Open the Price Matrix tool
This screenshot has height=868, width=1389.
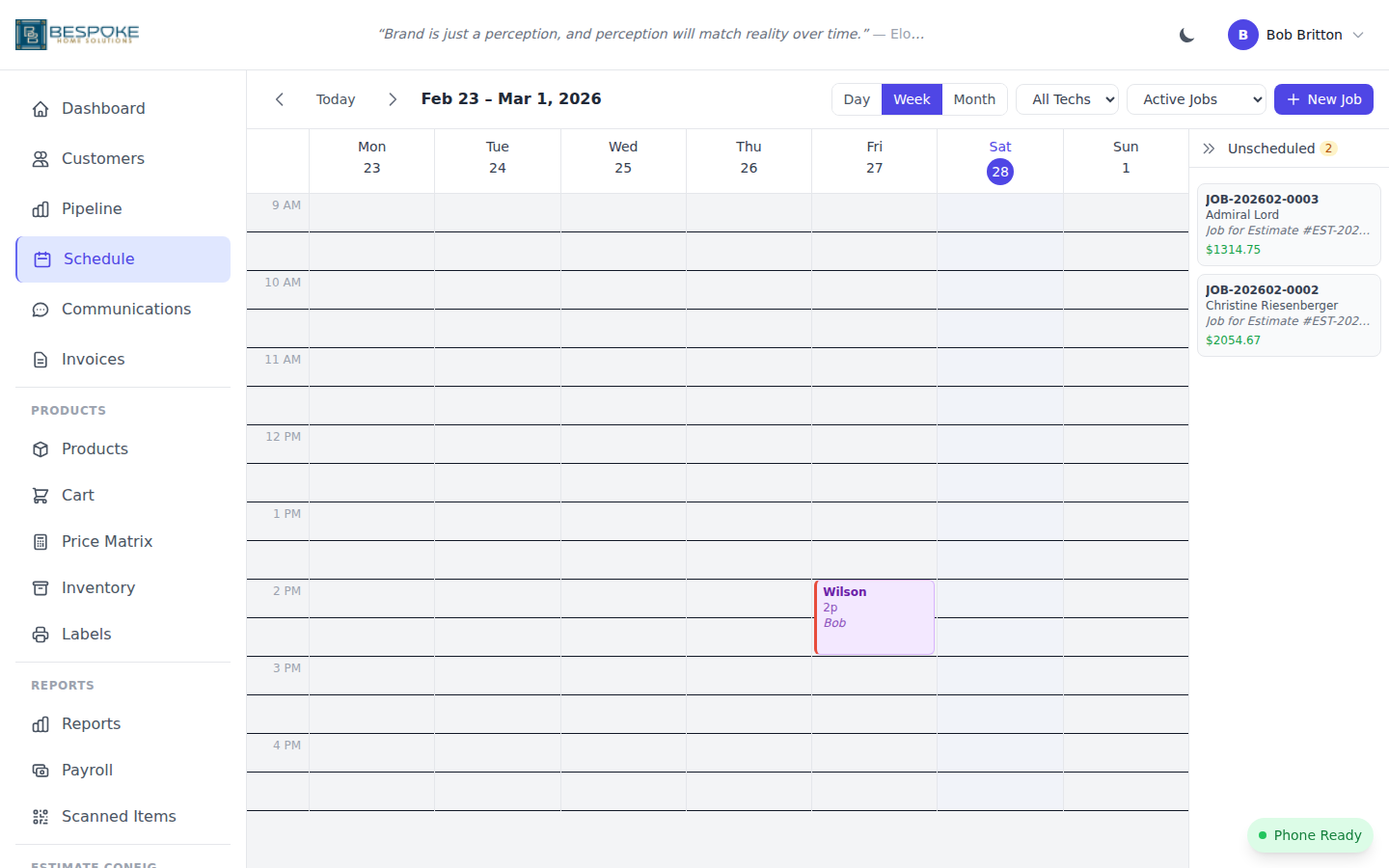tap(107, 541)
